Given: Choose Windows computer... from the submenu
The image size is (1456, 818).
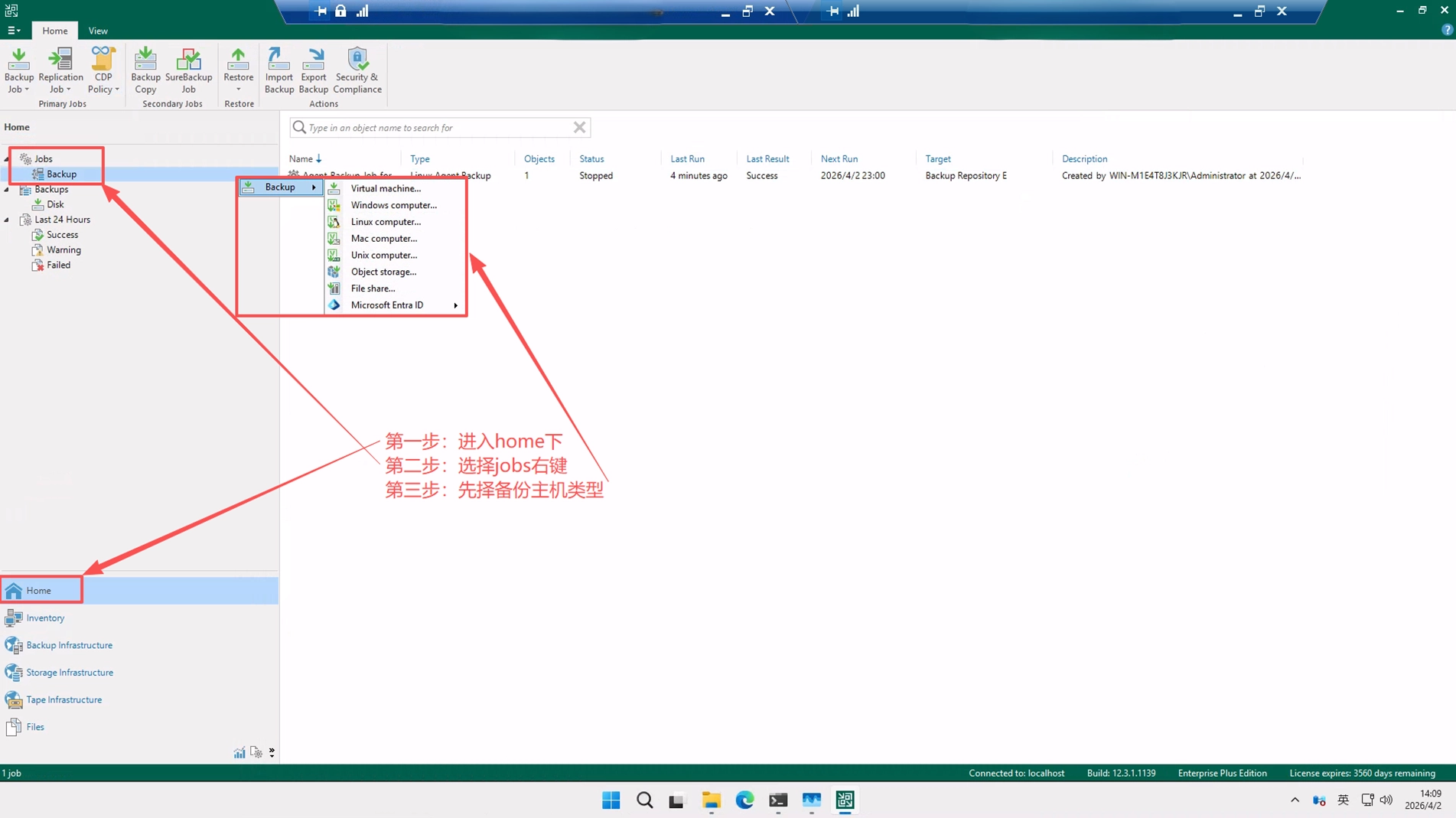Looking at the screenshot, I should (395, 205).
